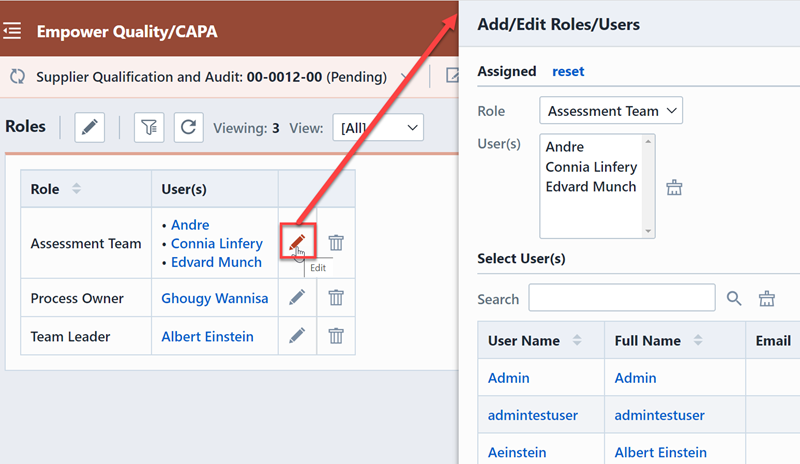Image resolution: width=800 pixels, height=464 pixels.
Task: Delete the Assessment Team role row
Action: (x=336, y=242)
